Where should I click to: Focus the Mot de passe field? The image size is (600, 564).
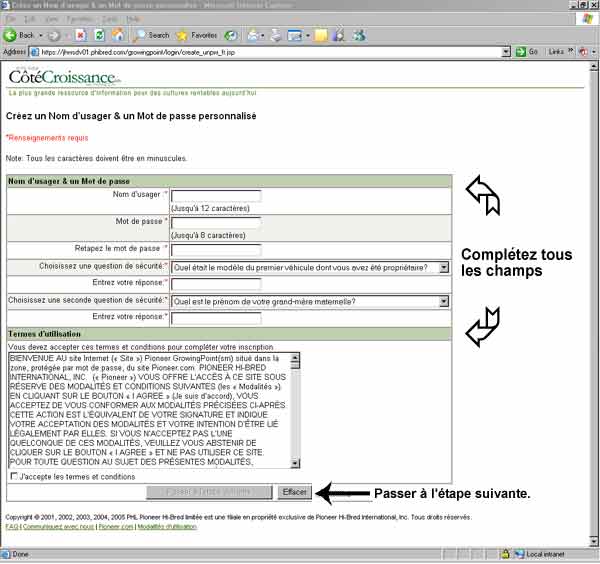[216, 223]
